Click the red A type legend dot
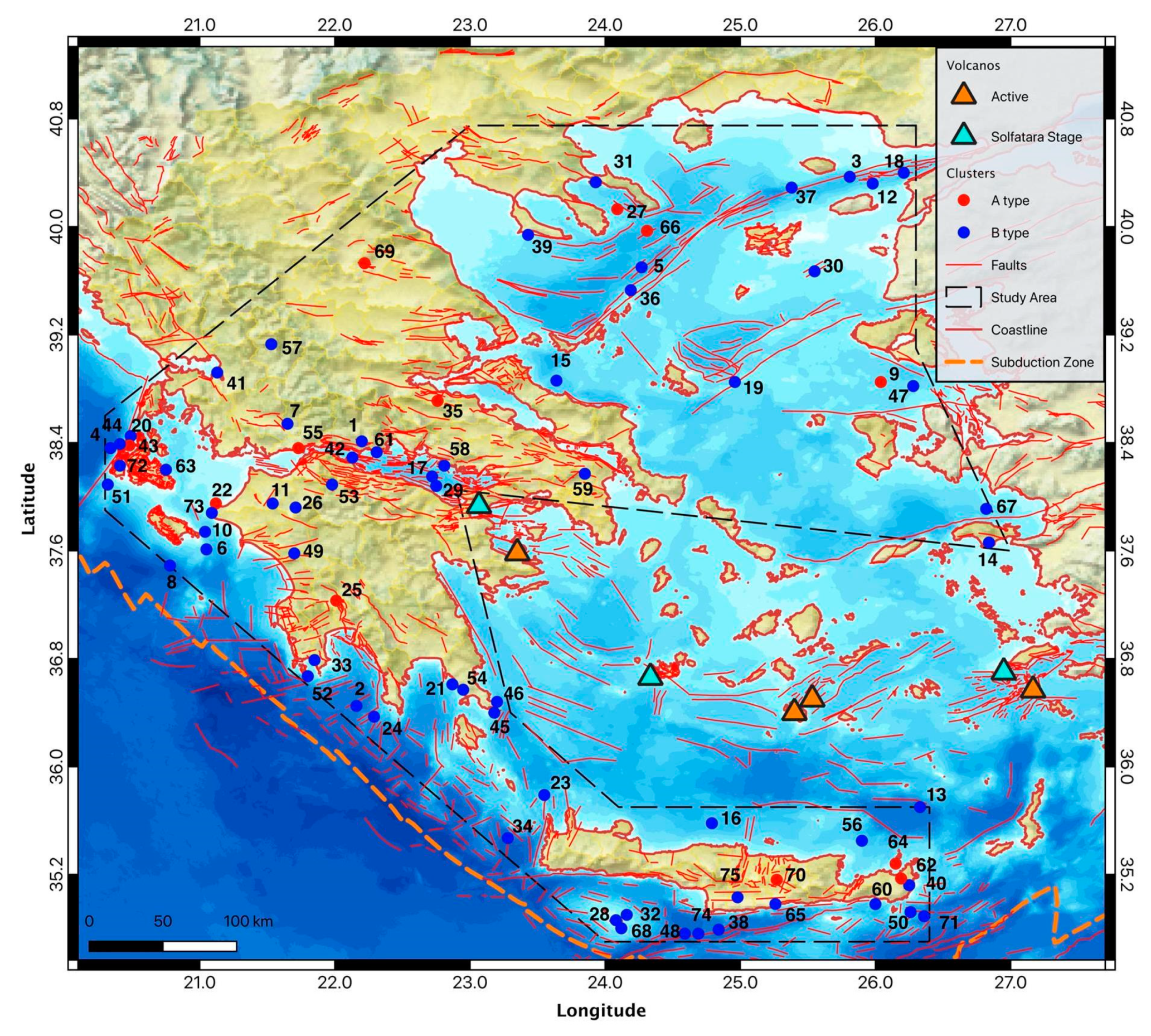This screenshot has height=1036, width=1151. [963, 200]
